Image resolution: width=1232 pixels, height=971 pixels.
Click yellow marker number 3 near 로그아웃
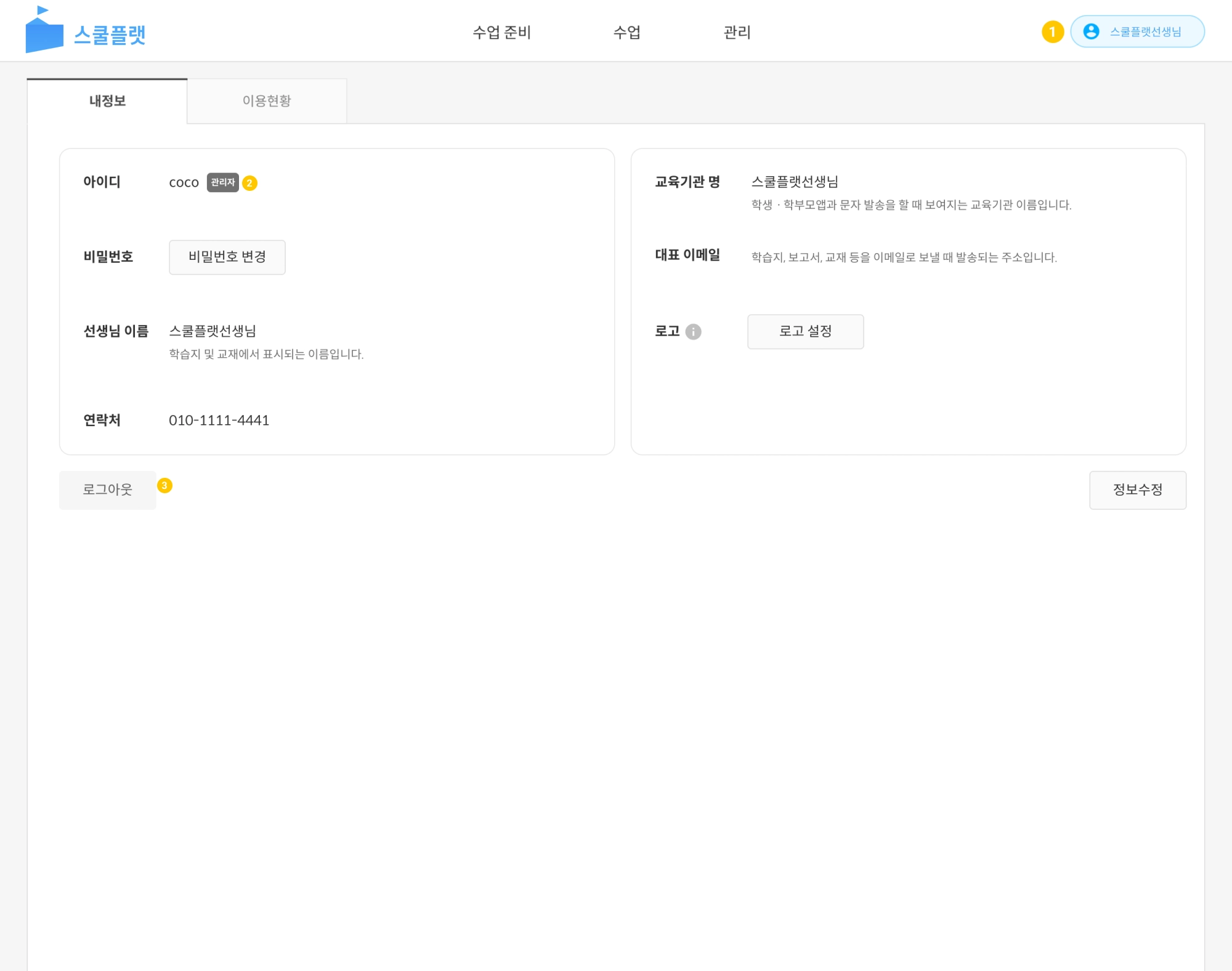[x=164, y=486]
